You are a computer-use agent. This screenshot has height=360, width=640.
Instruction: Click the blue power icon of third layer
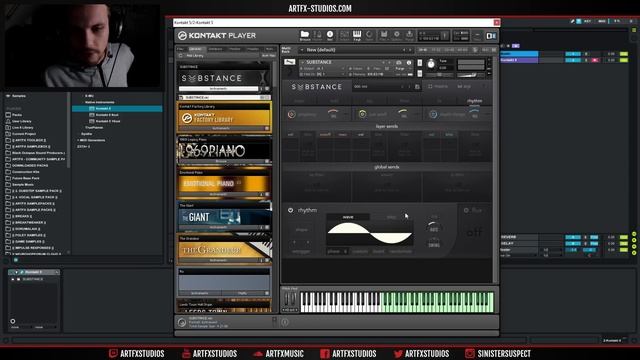[x=433, y=115]
